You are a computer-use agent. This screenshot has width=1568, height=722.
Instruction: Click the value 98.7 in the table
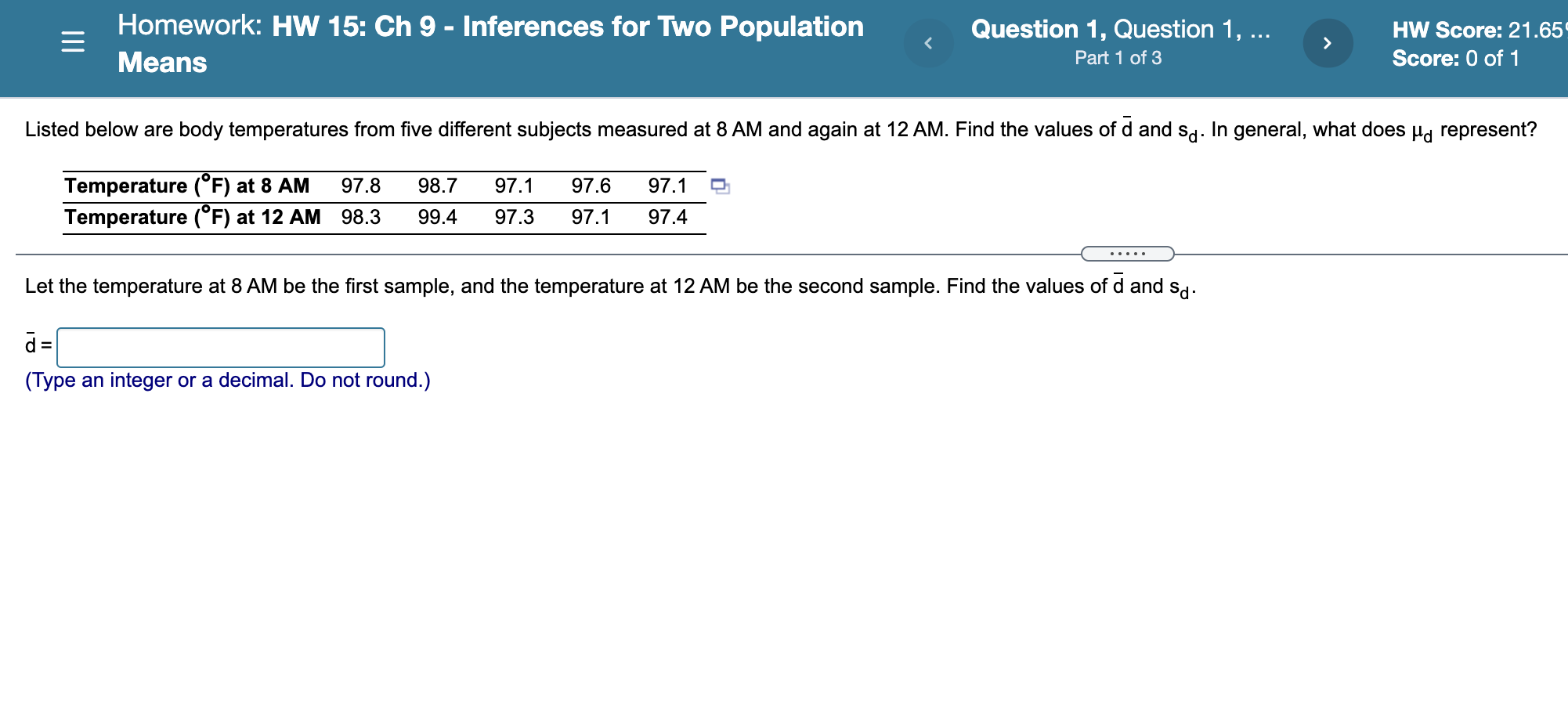coord(438,186)
